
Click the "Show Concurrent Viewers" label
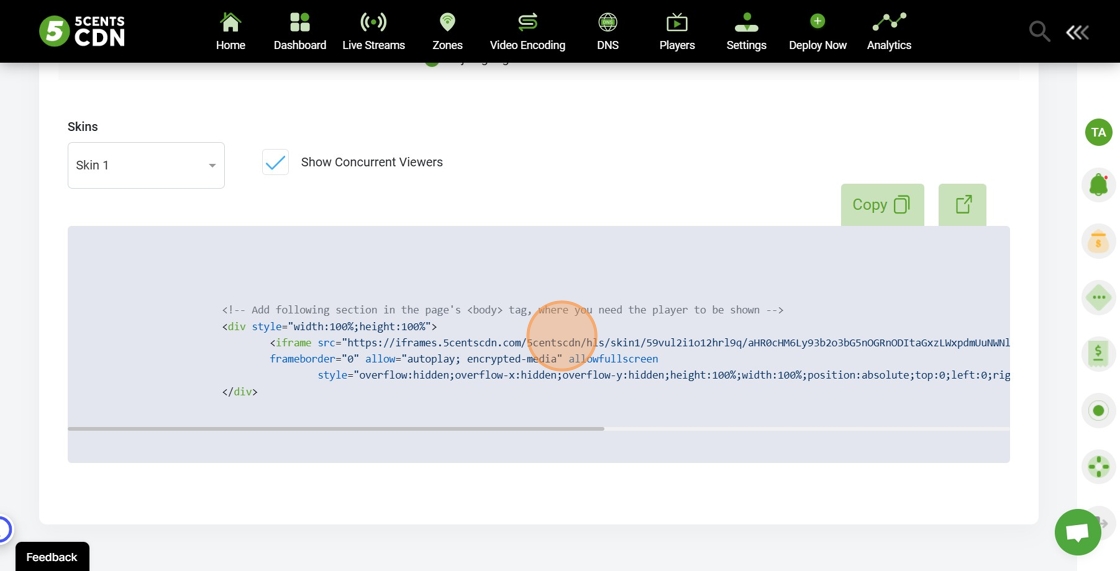tap(371, 162)
